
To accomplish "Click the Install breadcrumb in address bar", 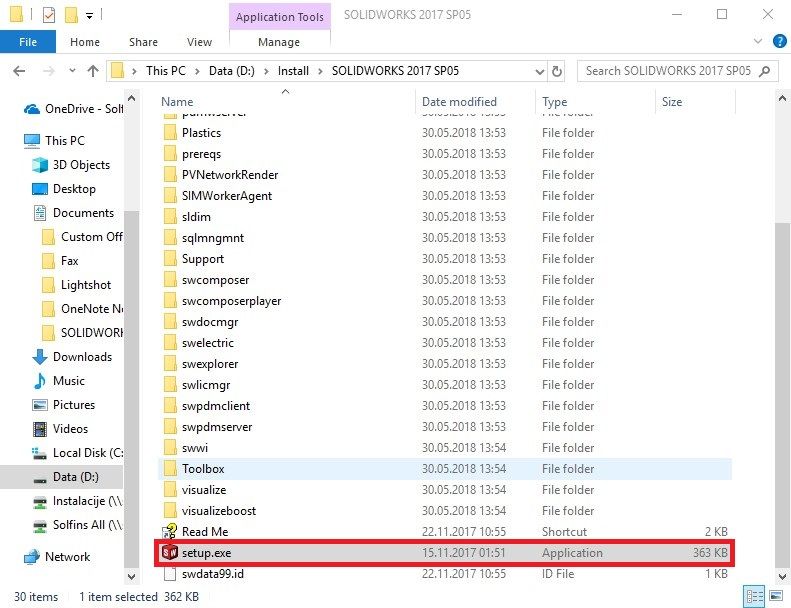I will (292, 71).
